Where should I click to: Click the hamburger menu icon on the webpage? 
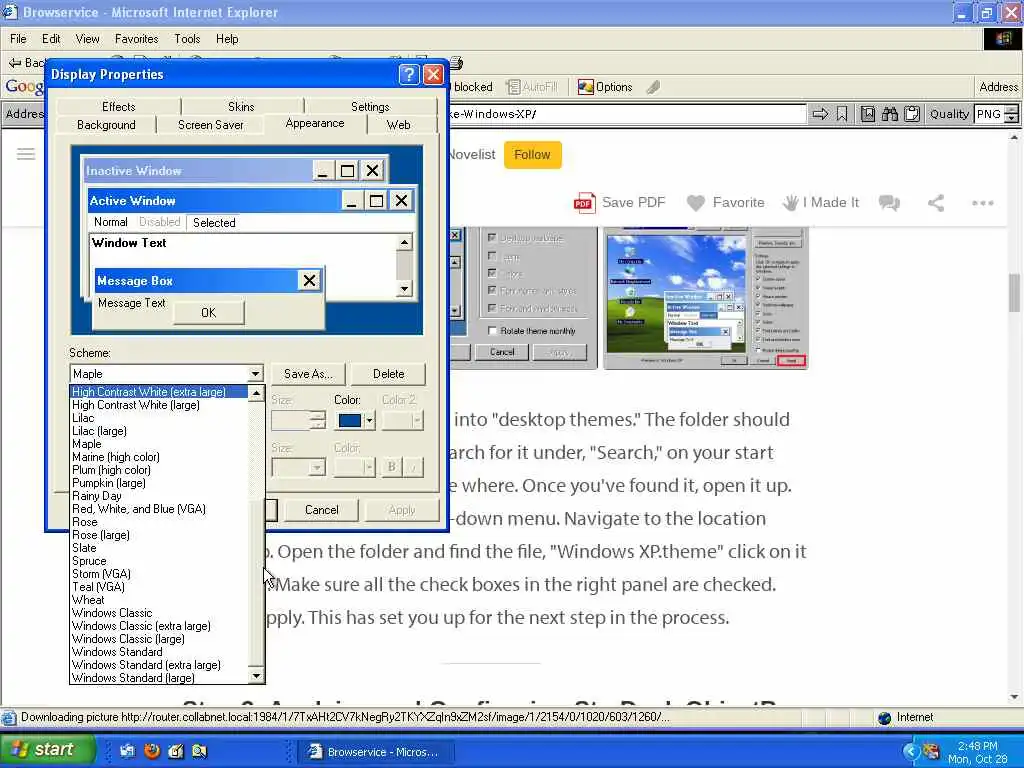click(26, 154)
